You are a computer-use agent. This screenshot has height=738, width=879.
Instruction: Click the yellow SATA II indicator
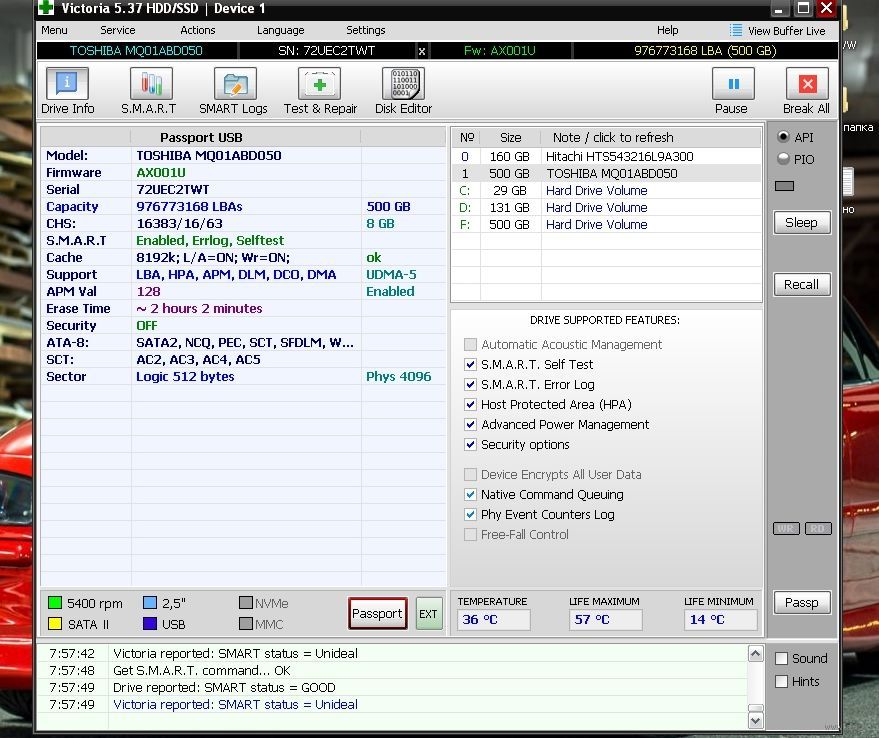[x=54, y=624]
